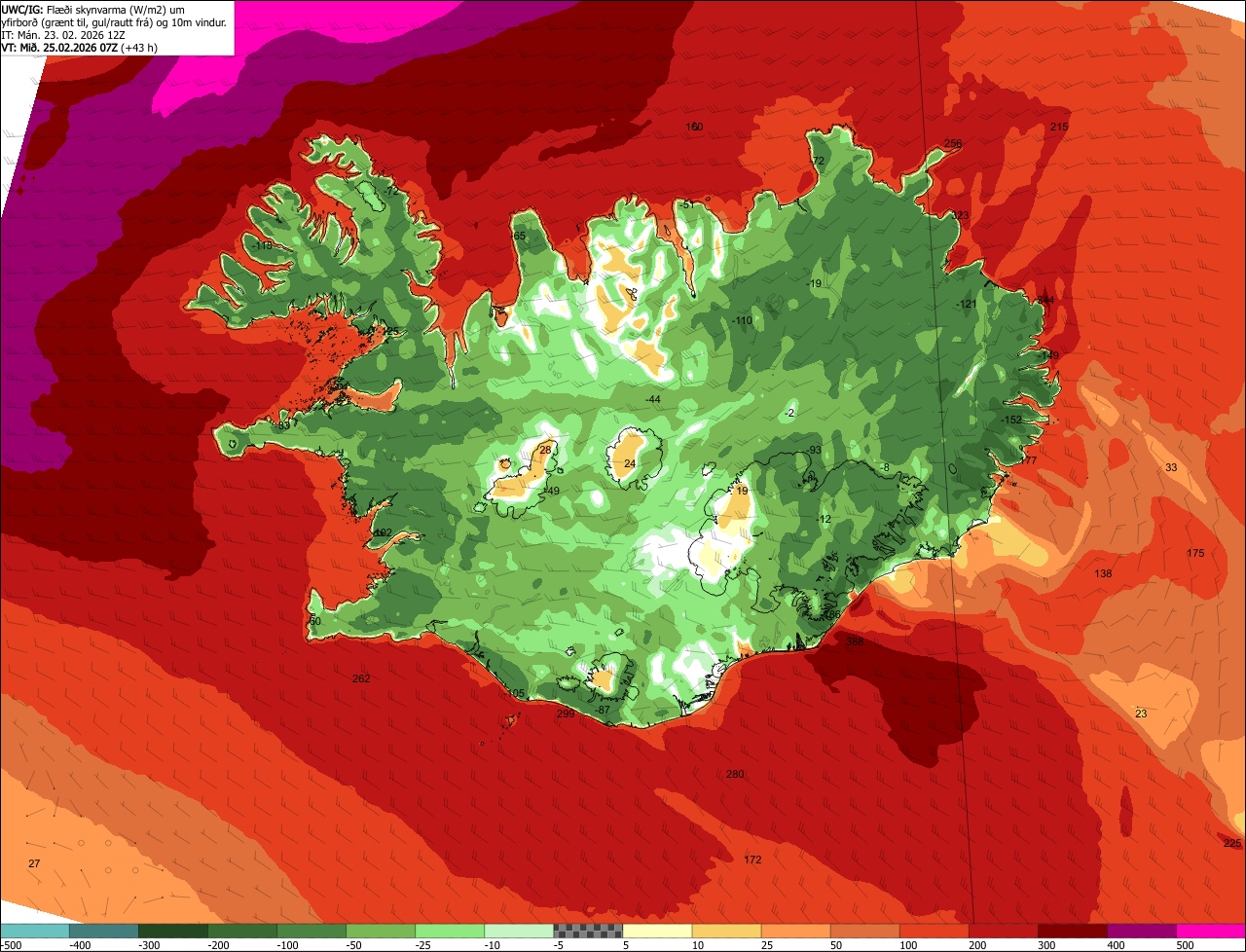Image resolution: width=1246 pixels, height=952 pixels.
Task: Click the '-200' legend tick label
Action: 219,944
